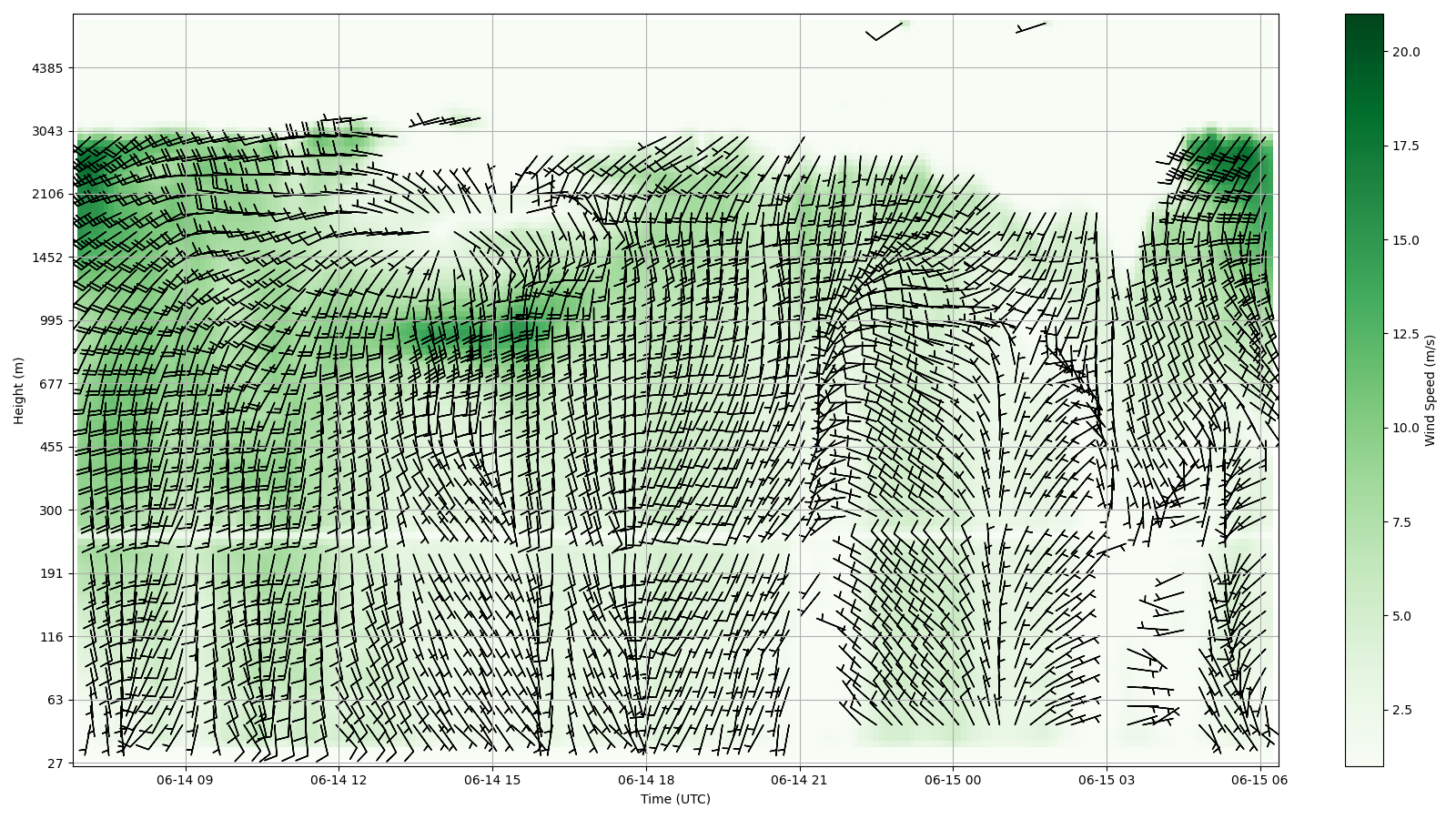
Task: Select the 06-14 12 time tick label
Action: (x=339, y=780)
